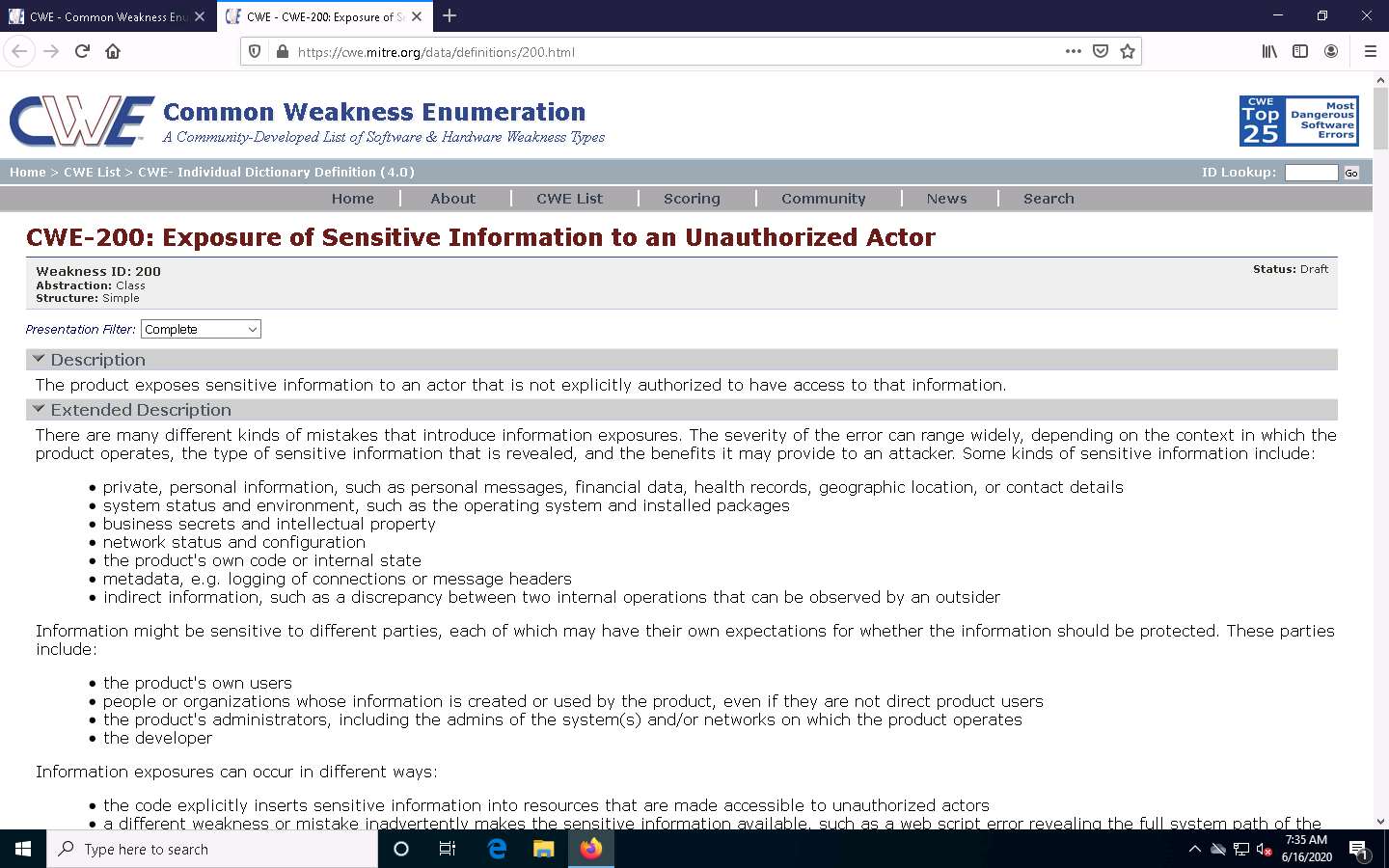Click 'Weakness ID: 200' text

point(98,271)
